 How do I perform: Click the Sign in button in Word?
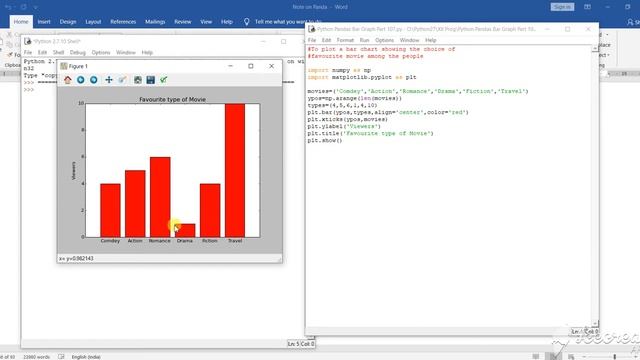562,7
